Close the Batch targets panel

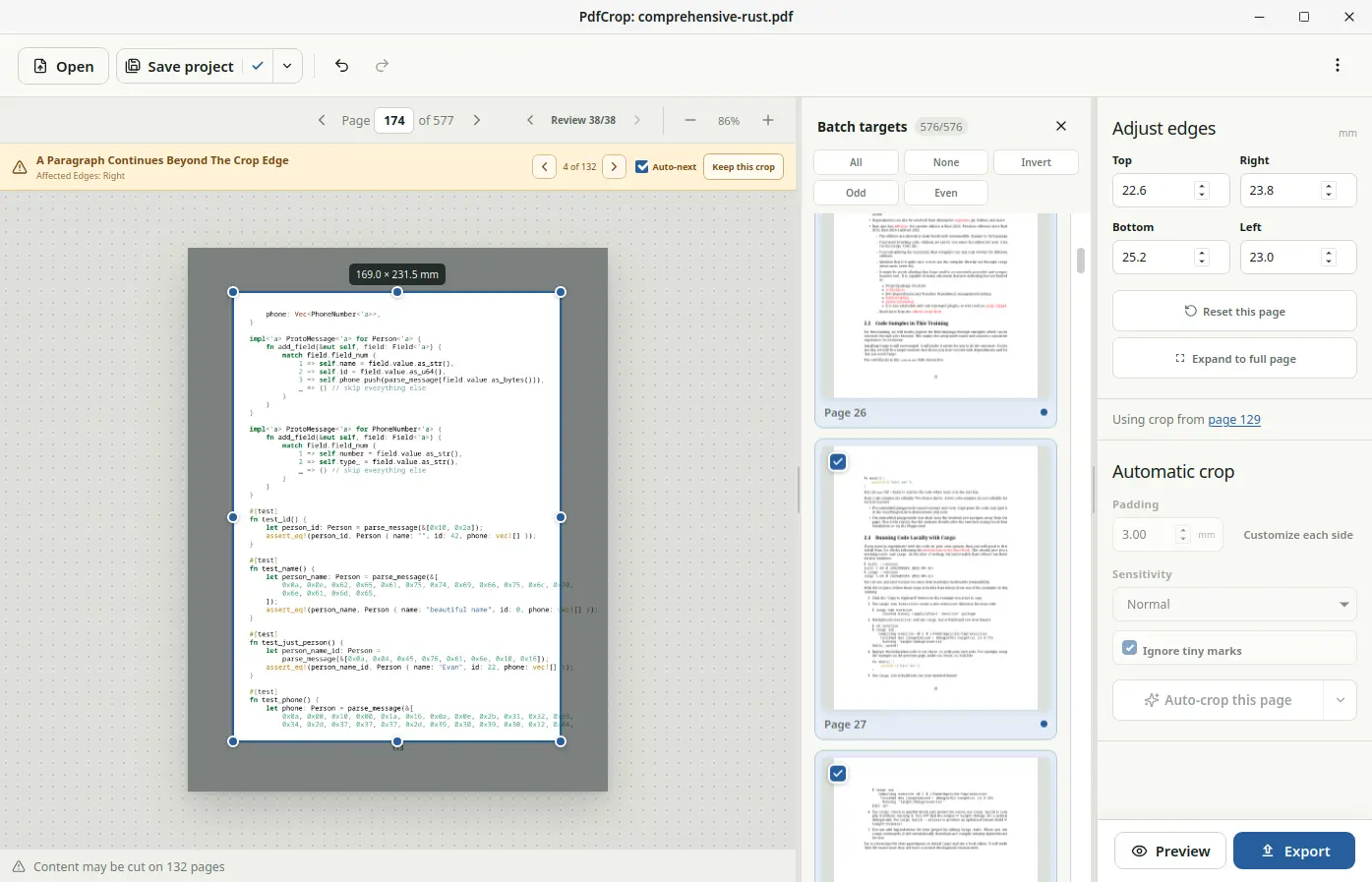click(x=1061, y=126)
